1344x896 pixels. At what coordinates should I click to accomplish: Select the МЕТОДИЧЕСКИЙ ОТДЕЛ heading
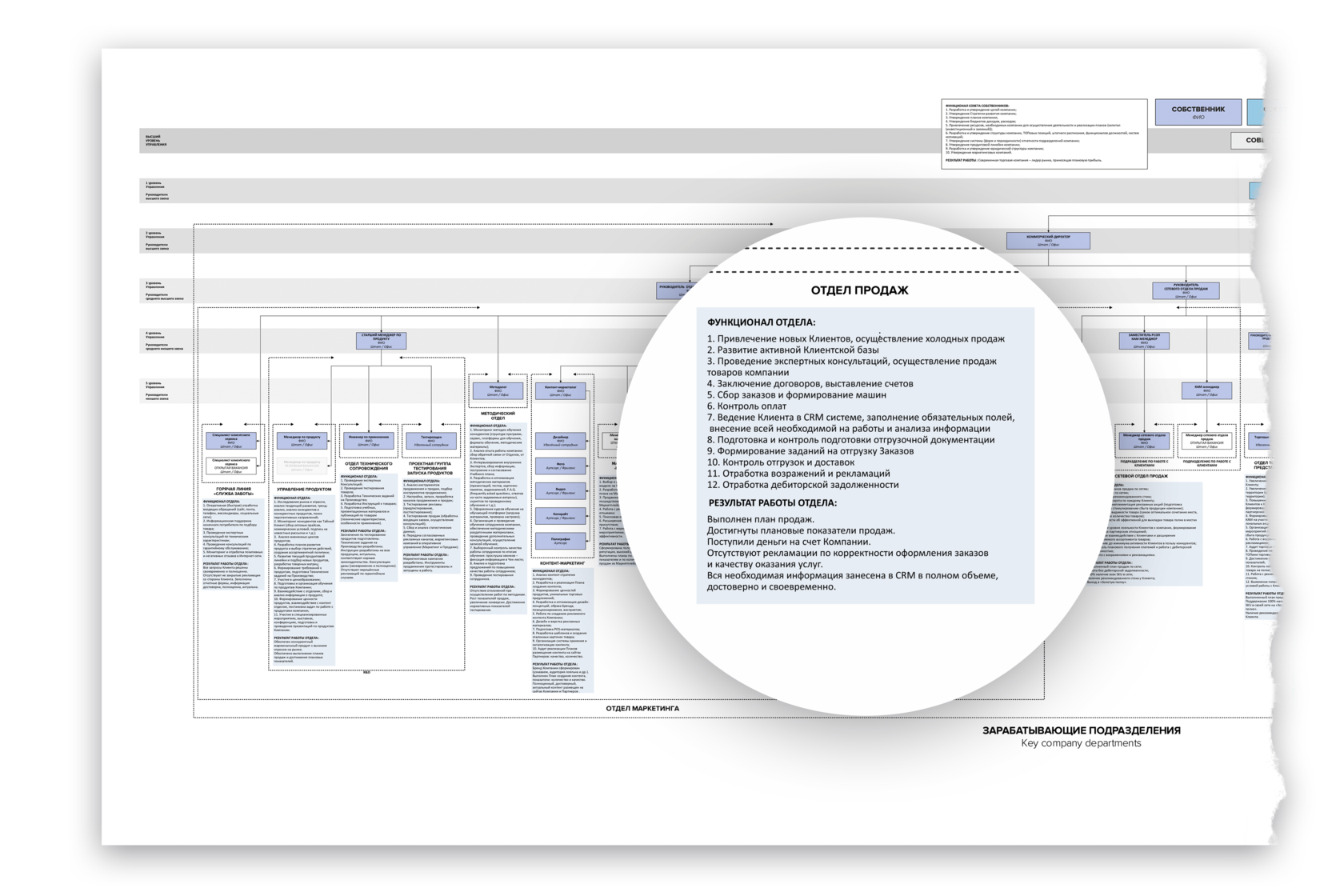tap(498, 415)
